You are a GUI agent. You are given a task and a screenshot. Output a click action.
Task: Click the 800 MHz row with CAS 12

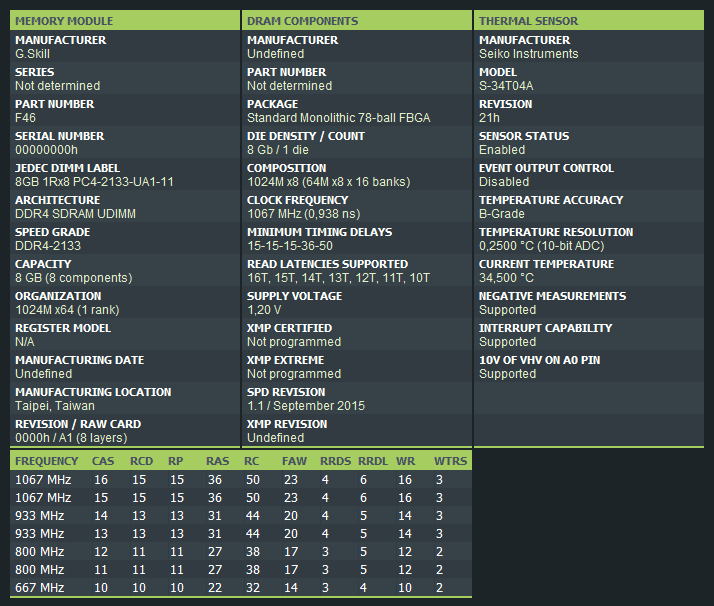241,551
